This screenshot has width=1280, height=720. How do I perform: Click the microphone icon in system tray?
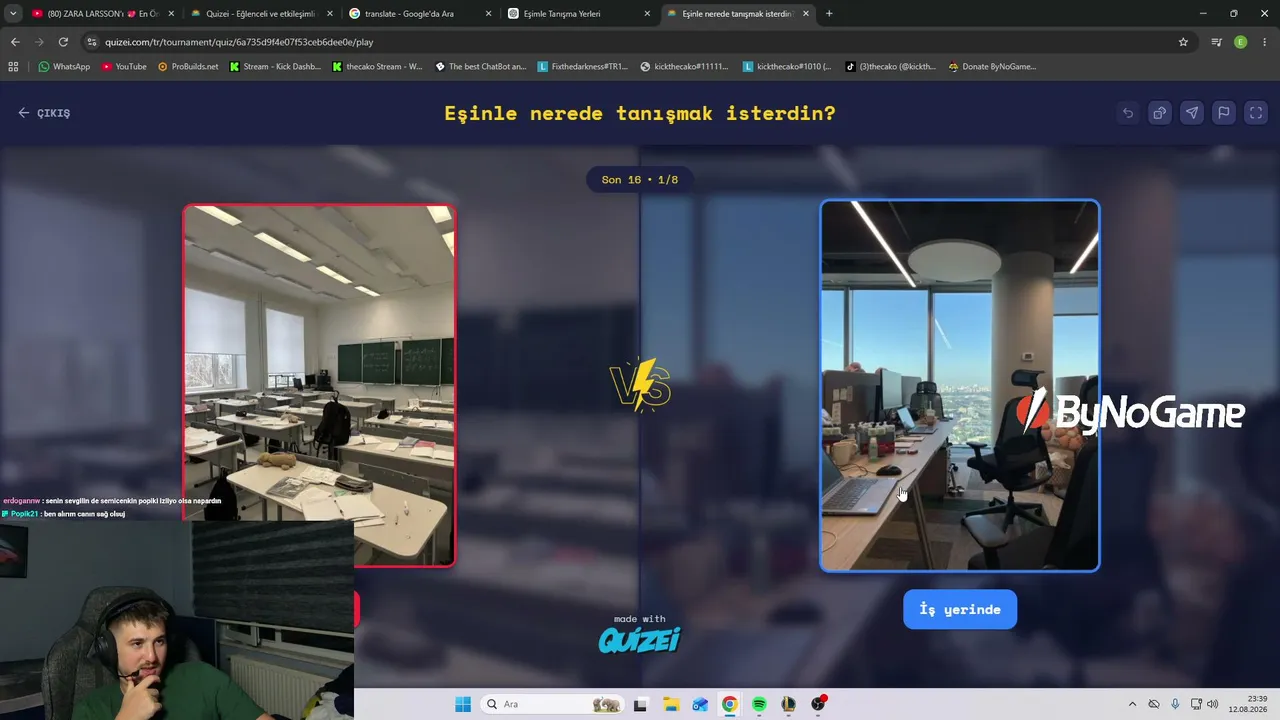coord(1175,704)
